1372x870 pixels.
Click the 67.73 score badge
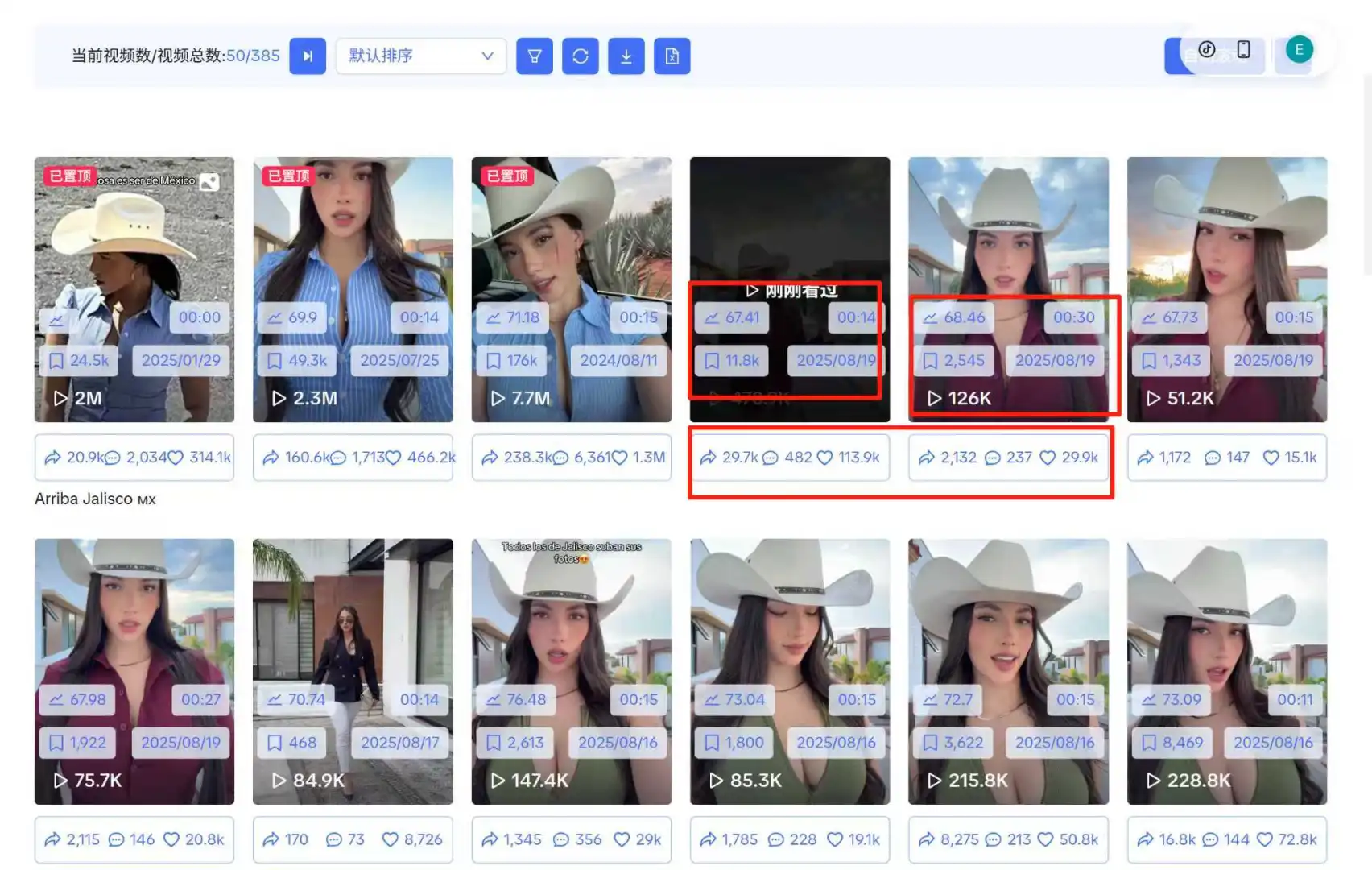pos(1171,317)
